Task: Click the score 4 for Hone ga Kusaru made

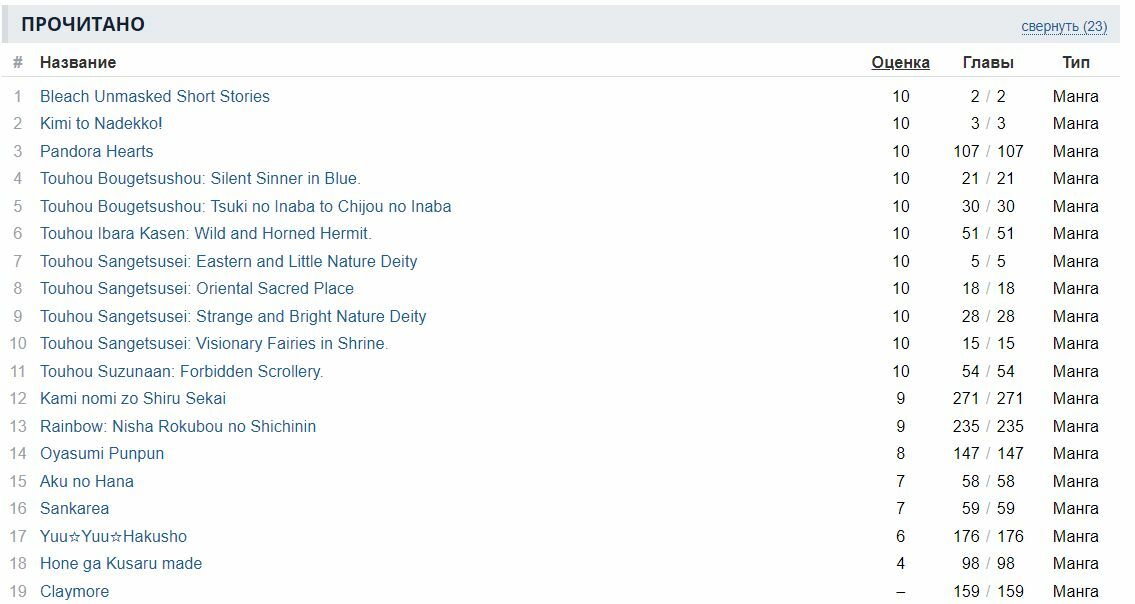Action: point(900,563)
